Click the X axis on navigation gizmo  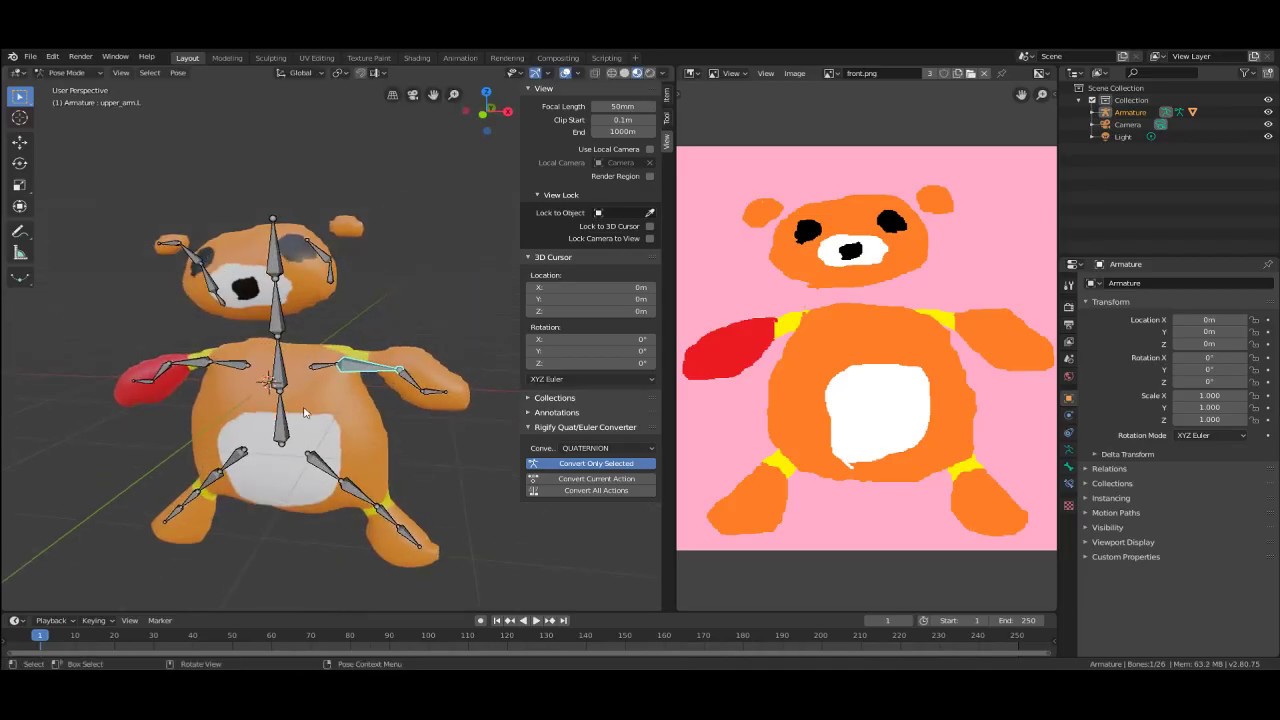tap(507, 111)
